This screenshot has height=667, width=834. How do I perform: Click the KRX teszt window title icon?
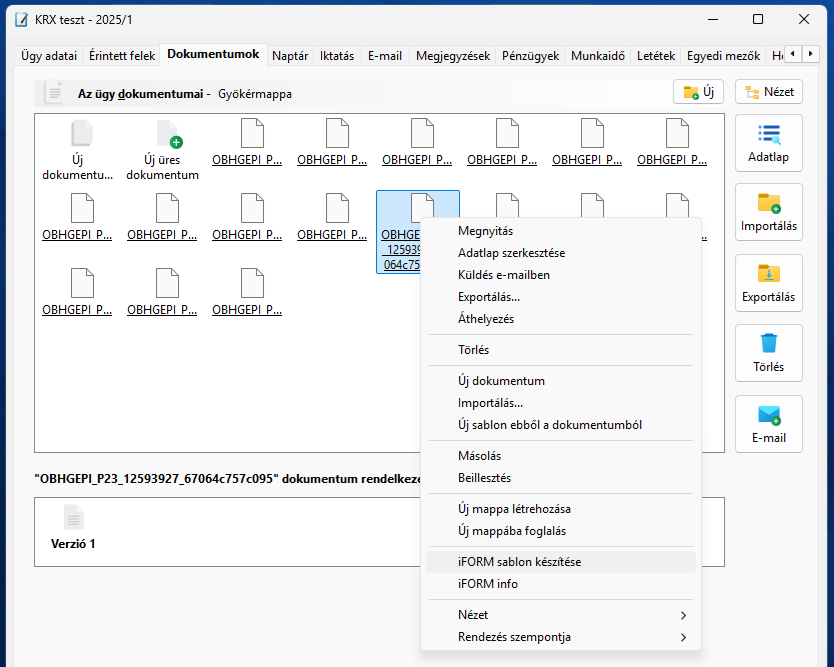pyautogui.click(x=22, y=20)
